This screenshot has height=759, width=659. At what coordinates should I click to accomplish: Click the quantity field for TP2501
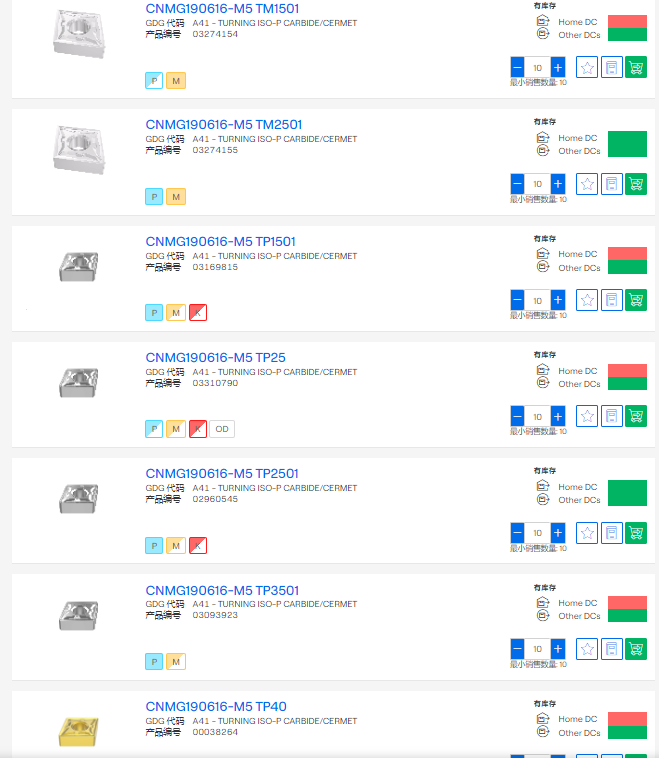coord(538,533)
